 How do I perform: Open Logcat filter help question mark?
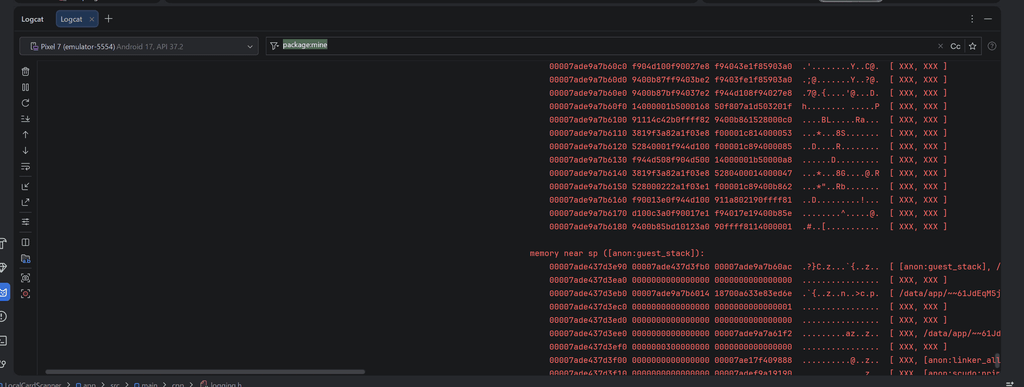993,46
